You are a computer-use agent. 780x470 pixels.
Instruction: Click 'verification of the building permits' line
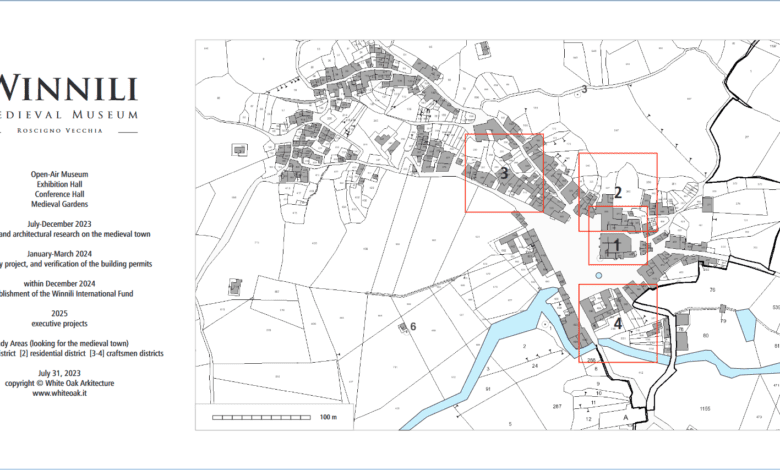[x=76, y=264]
